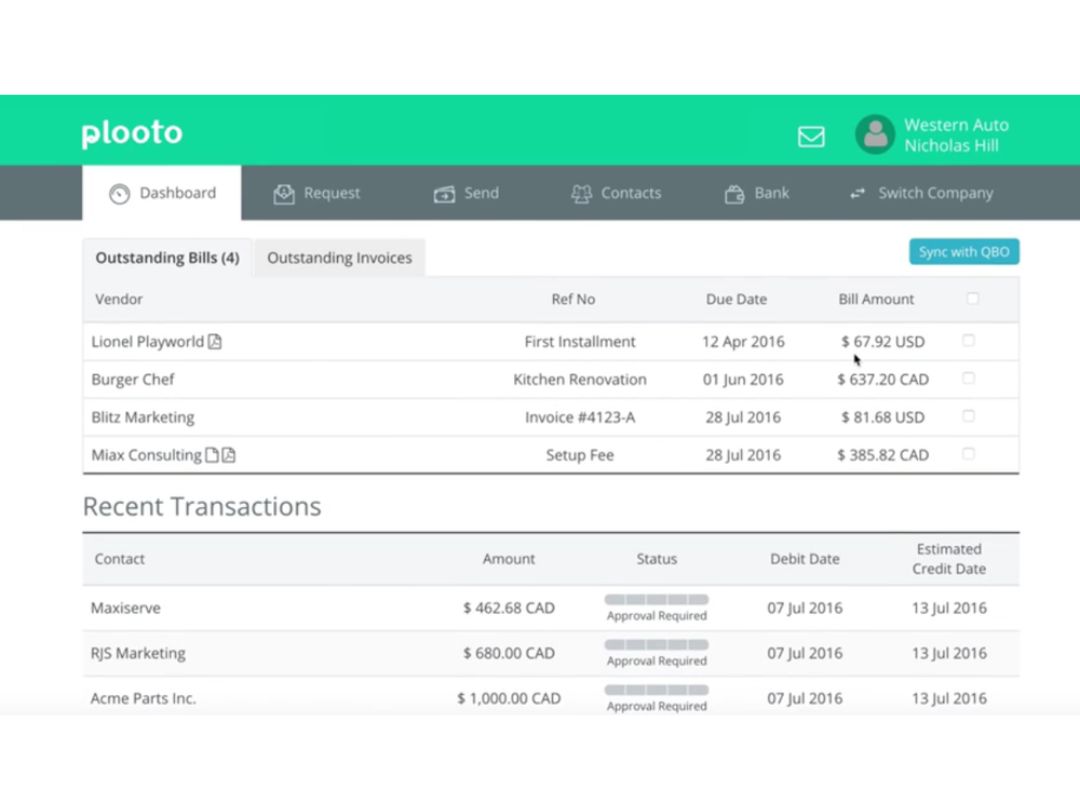Open Miax Consulting document attachment icon
The width and height of the screenshot is (1080, 810).
[x=212, y=455]
